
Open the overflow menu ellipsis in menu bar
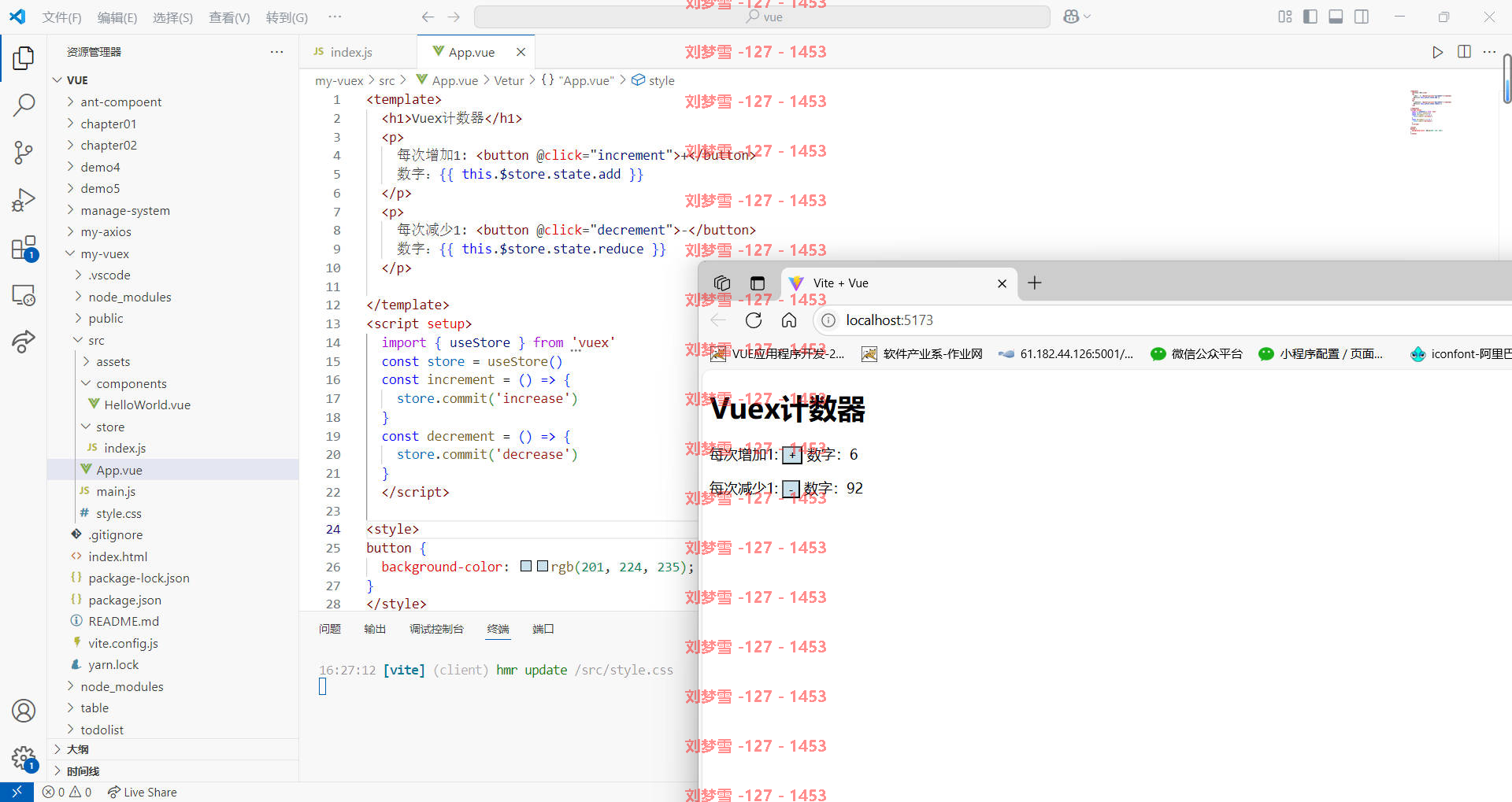click(335, 17)
